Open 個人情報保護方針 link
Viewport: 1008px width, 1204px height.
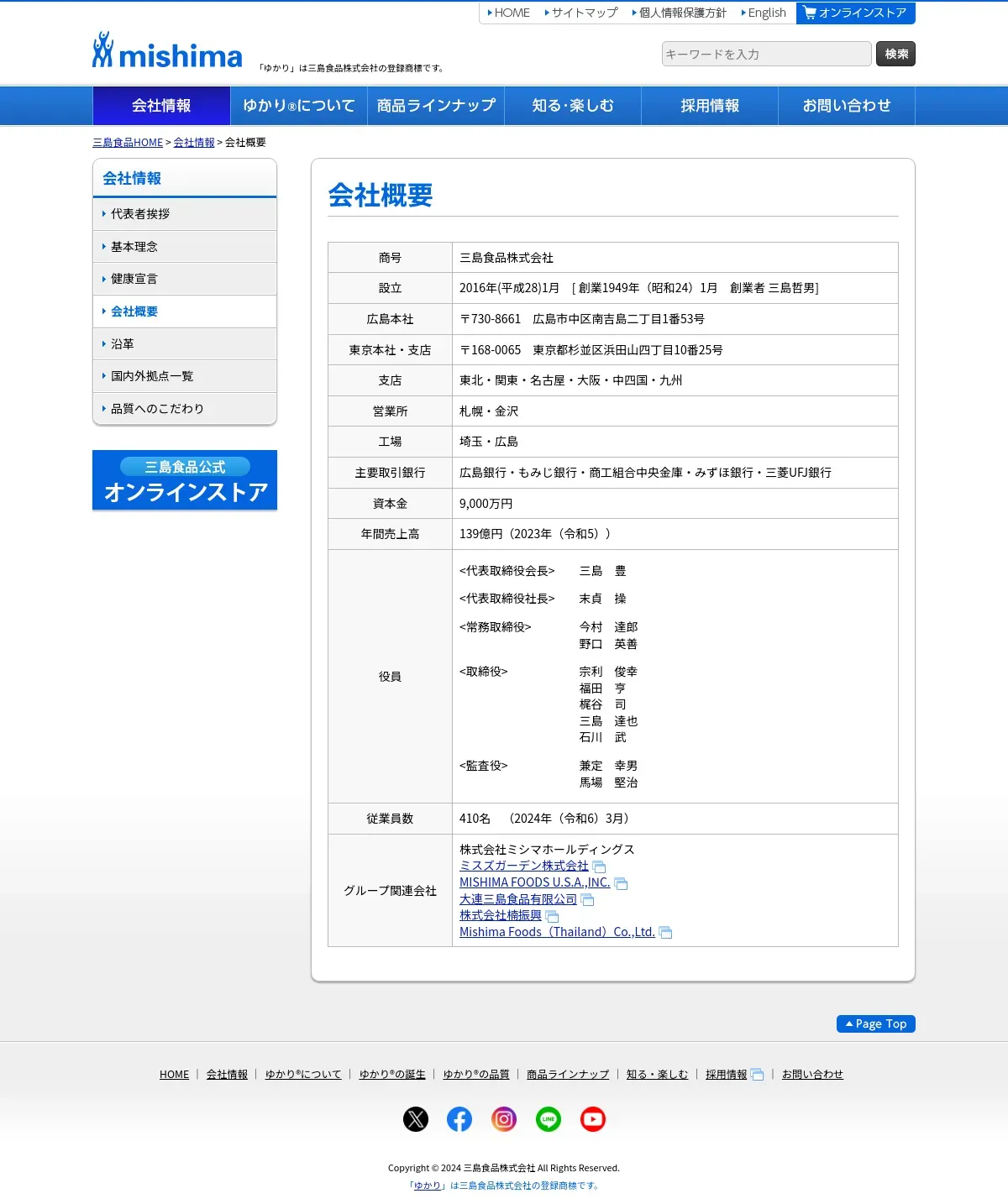[x=680, y=13]
